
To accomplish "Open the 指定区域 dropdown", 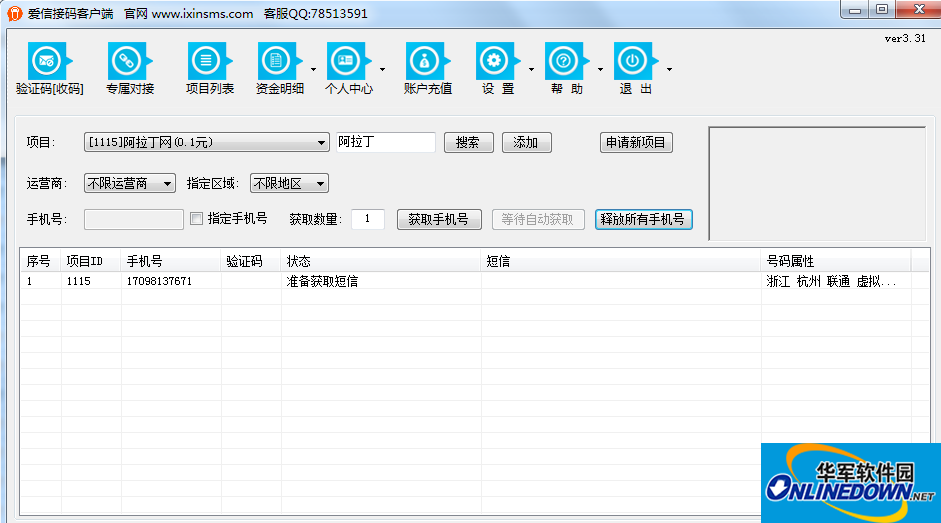I will point(289,183).
